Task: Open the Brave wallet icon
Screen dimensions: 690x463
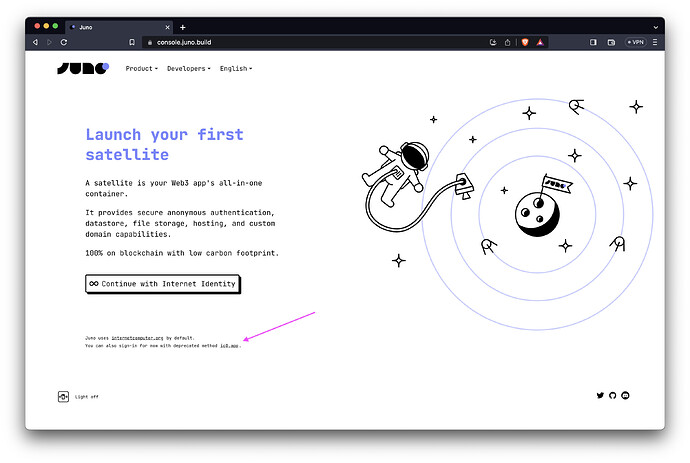Action: tap(611, 42)
